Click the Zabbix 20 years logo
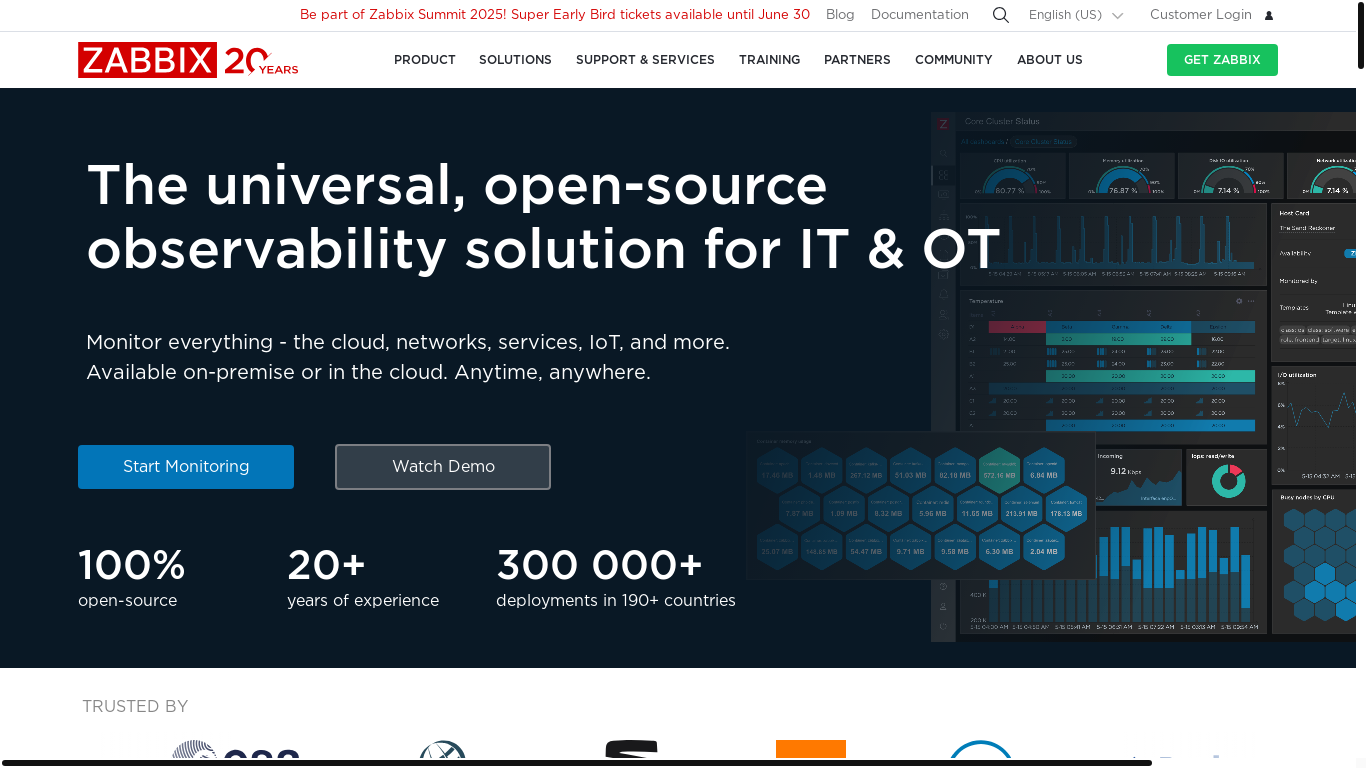This screenshot has width=1366, height=768. point(188,60)
